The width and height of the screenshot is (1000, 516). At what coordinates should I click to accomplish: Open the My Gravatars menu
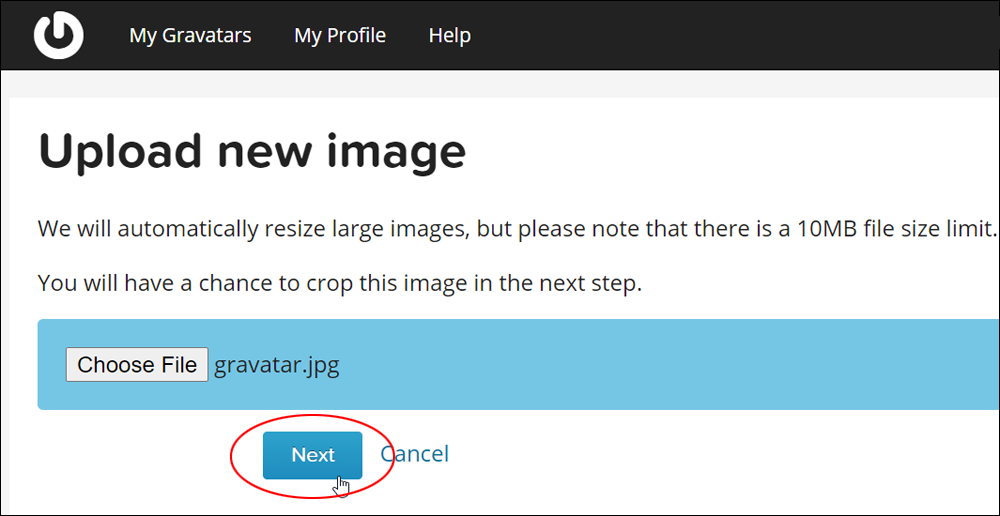click(x=190, y=35)
